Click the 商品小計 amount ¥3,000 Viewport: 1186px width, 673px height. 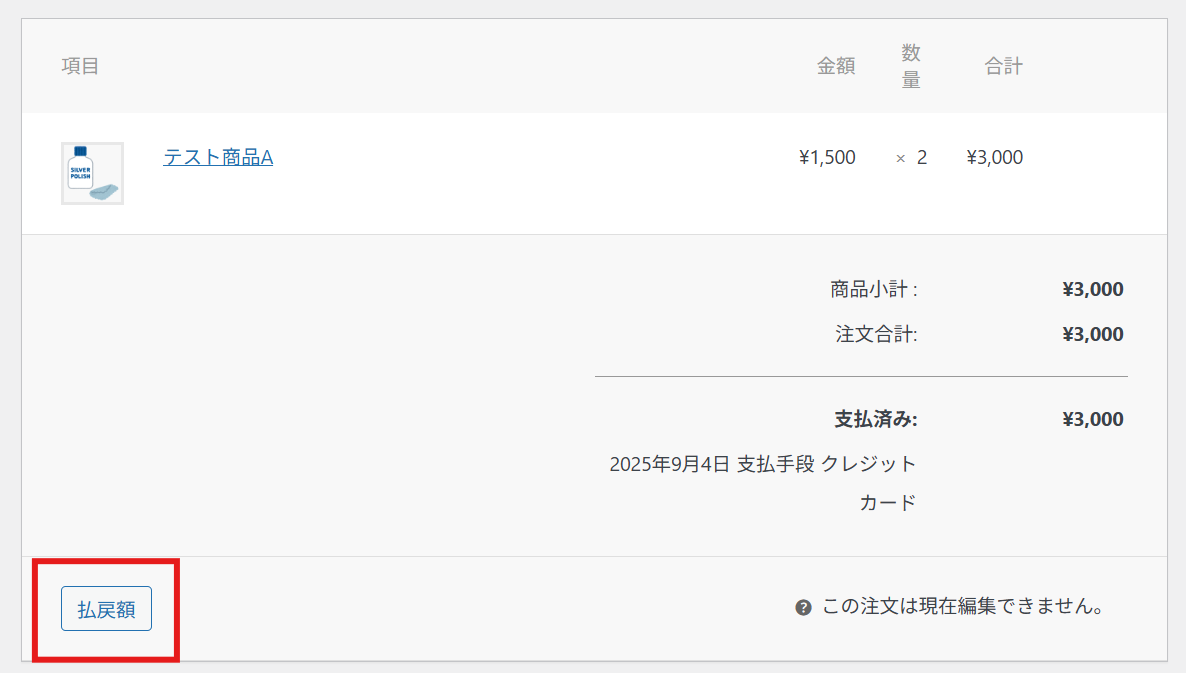(x=1092, y=290)
